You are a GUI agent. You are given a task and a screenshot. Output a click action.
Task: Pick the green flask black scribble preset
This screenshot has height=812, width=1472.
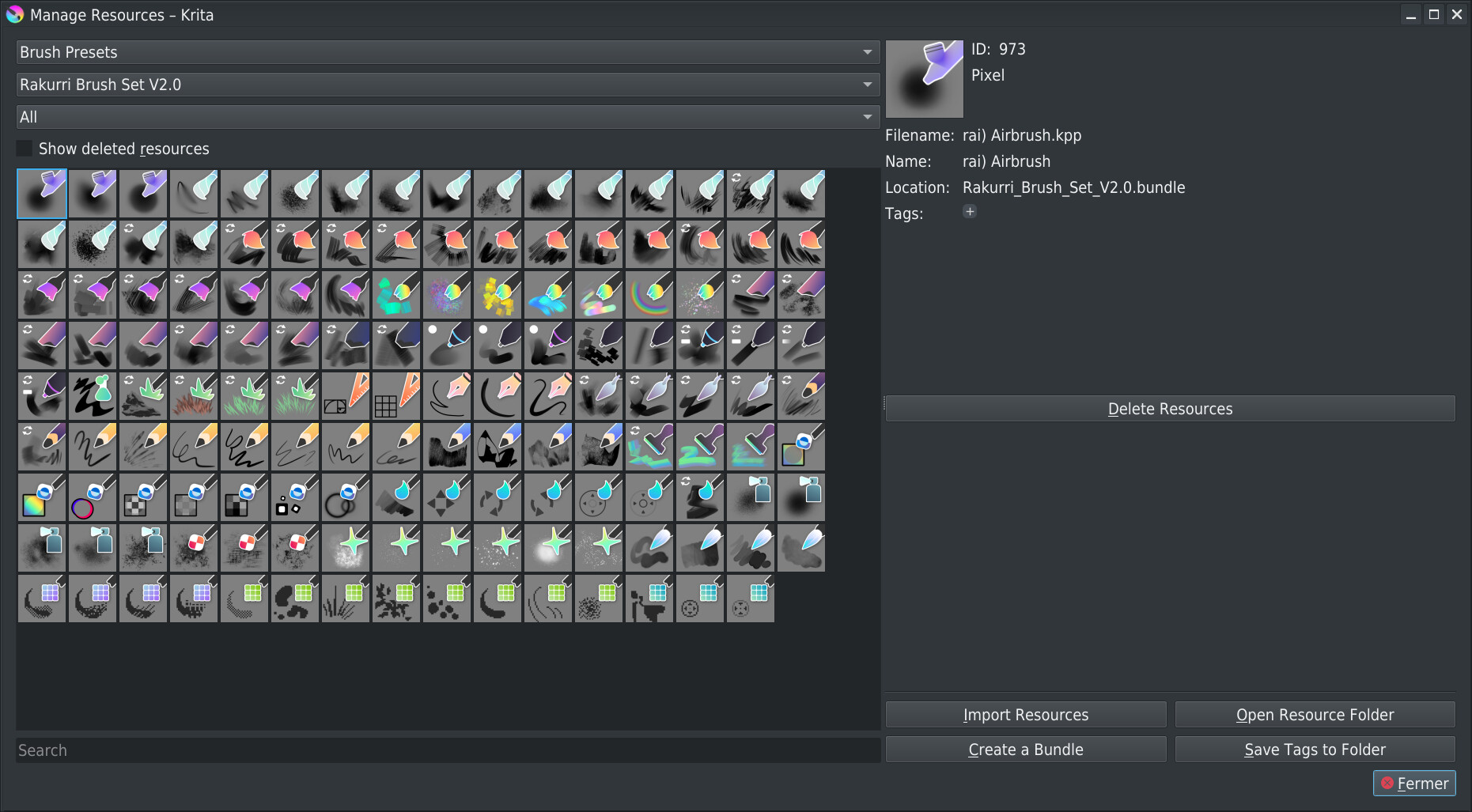[93, 396]
